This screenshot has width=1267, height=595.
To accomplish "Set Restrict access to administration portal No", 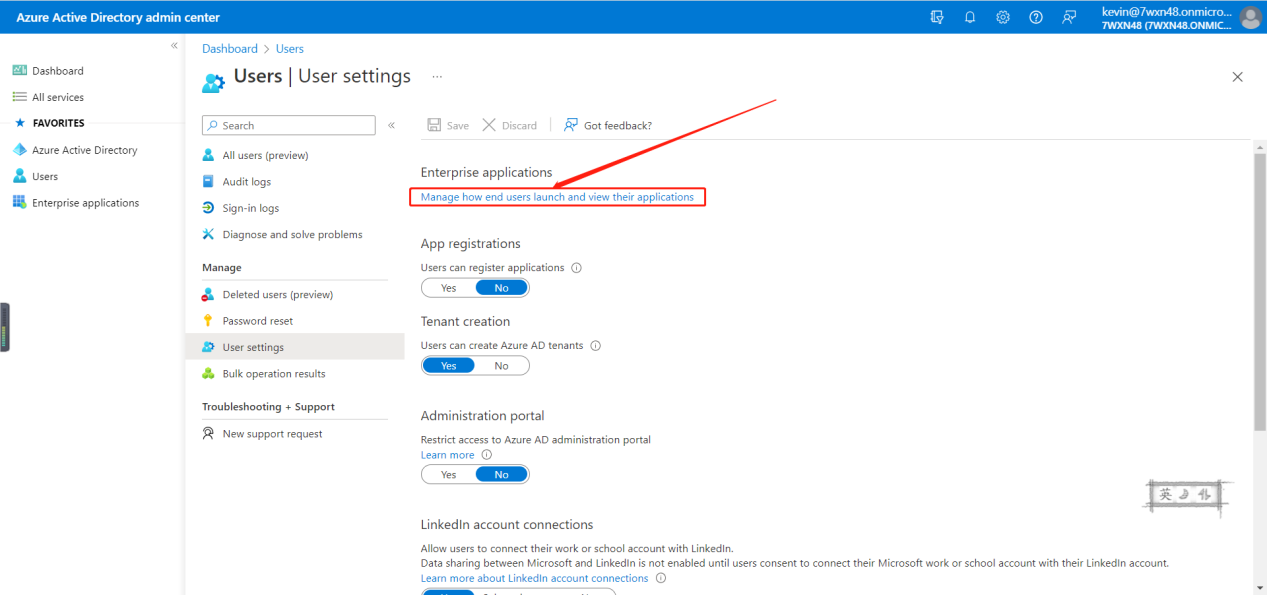I will tap(502, 475).
